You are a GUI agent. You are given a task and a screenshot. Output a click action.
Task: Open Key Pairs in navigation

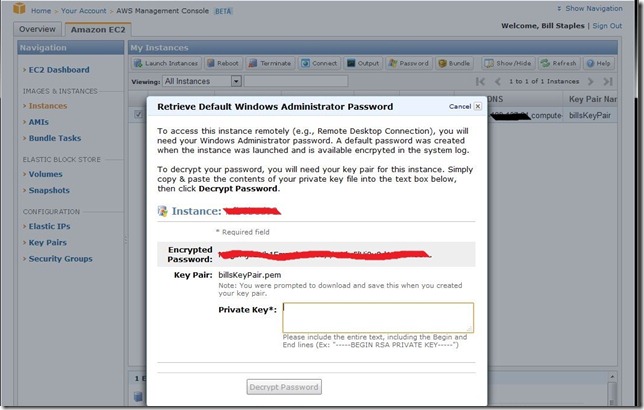(x=47, y=242)
